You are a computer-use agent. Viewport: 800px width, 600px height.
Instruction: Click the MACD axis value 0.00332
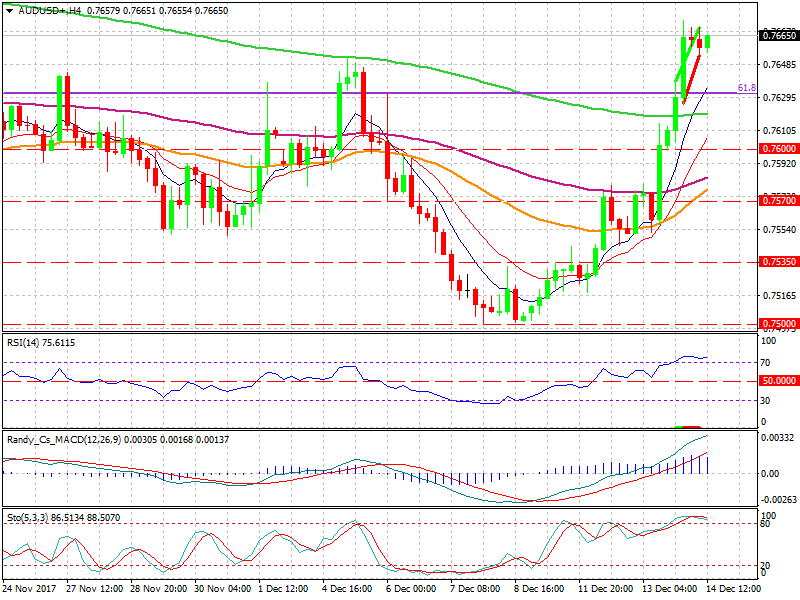(778, 438)
